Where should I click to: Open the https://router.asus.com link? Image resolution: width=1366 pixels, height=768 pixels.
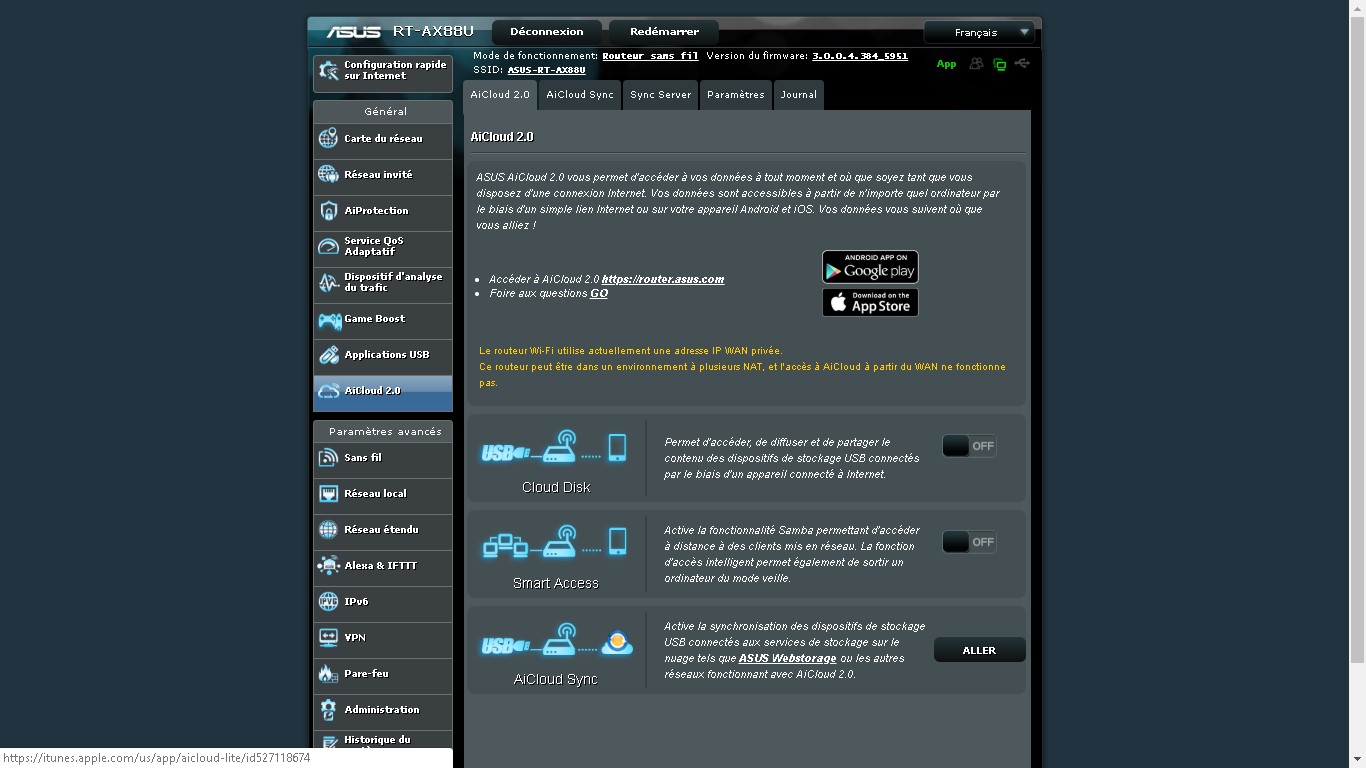tap(663, 279)
